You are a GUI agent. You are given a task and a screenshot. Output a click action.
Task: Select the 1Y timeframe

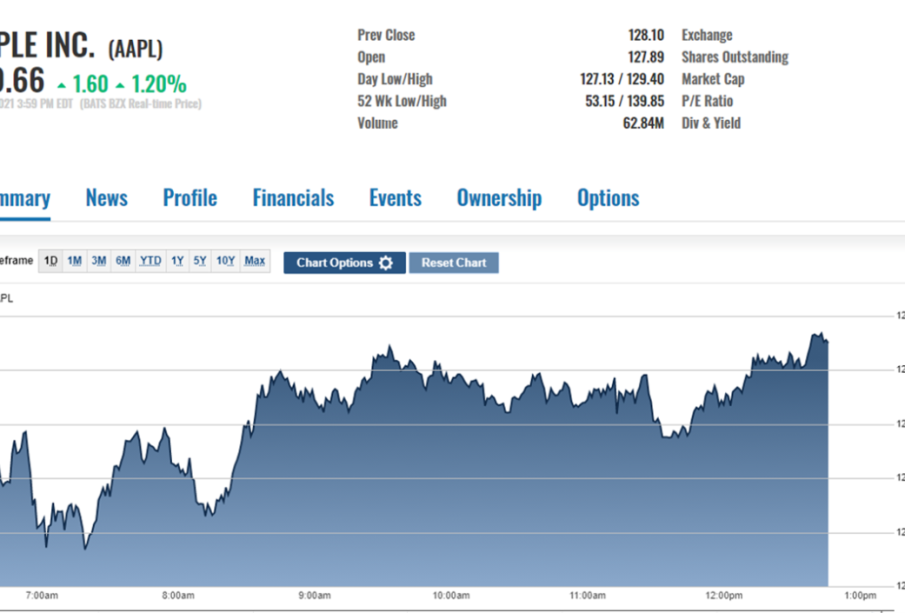177,261
